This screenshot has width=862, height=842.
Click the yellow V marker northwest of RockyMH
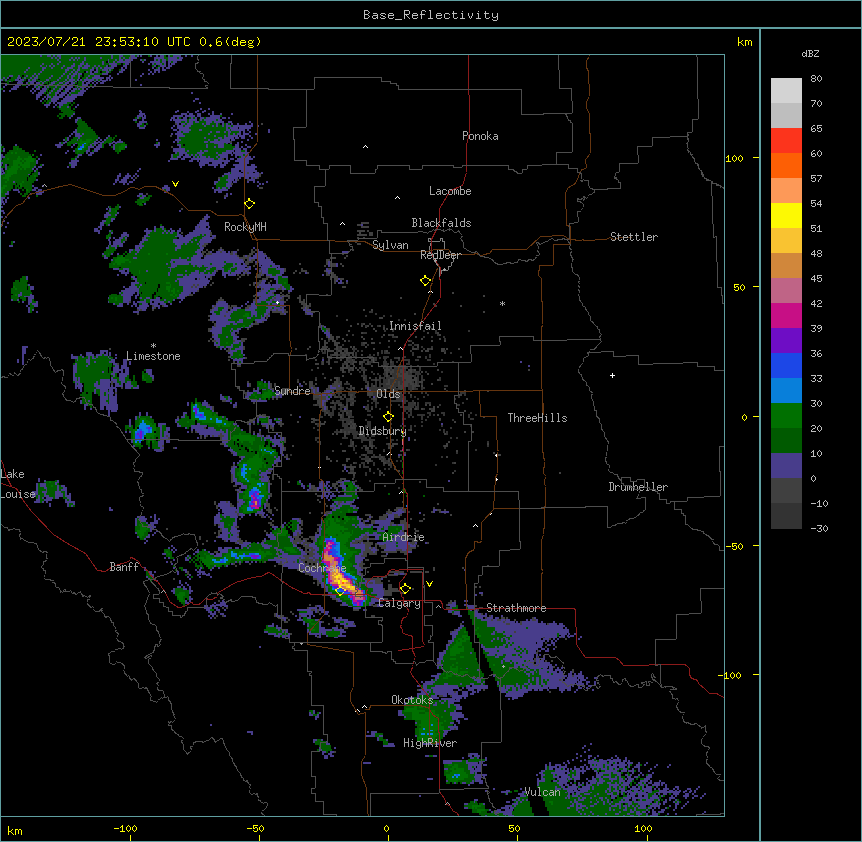175,184
